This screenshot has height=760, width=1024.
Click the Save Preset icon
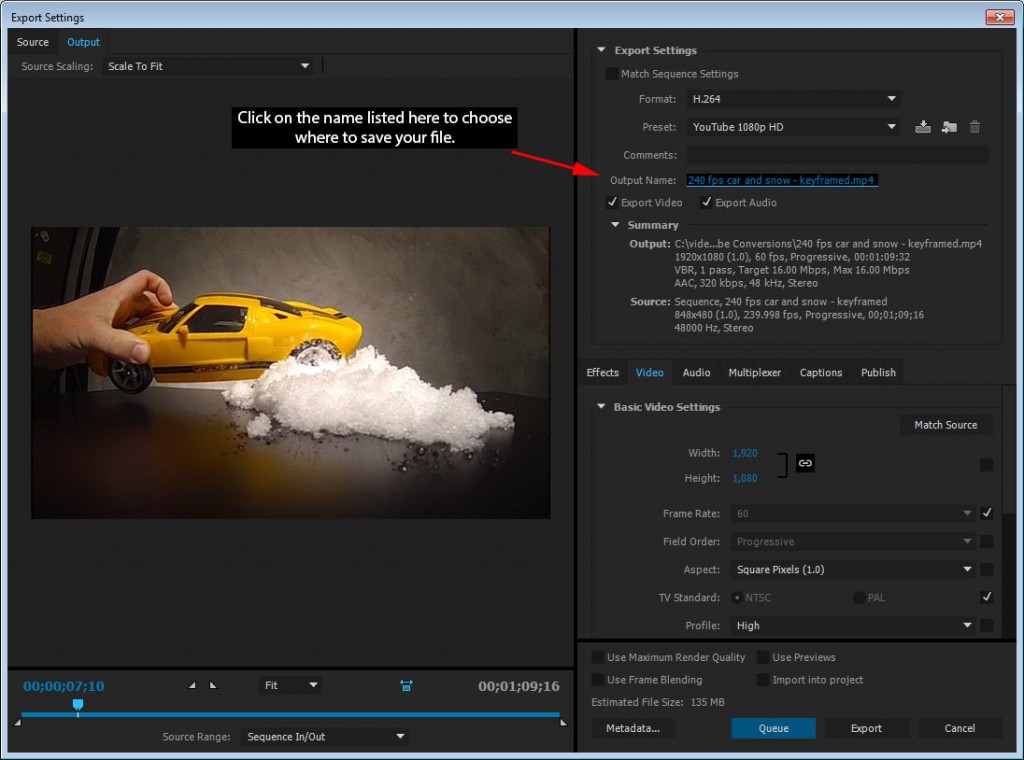(x=923, y=127)
